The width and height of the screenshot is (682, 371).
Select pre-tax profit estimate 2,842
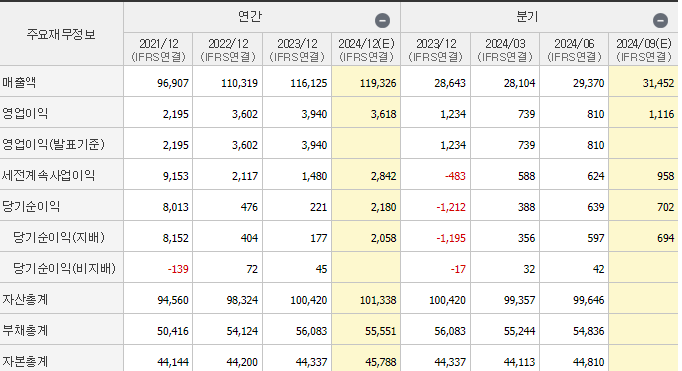coord(384,176)
